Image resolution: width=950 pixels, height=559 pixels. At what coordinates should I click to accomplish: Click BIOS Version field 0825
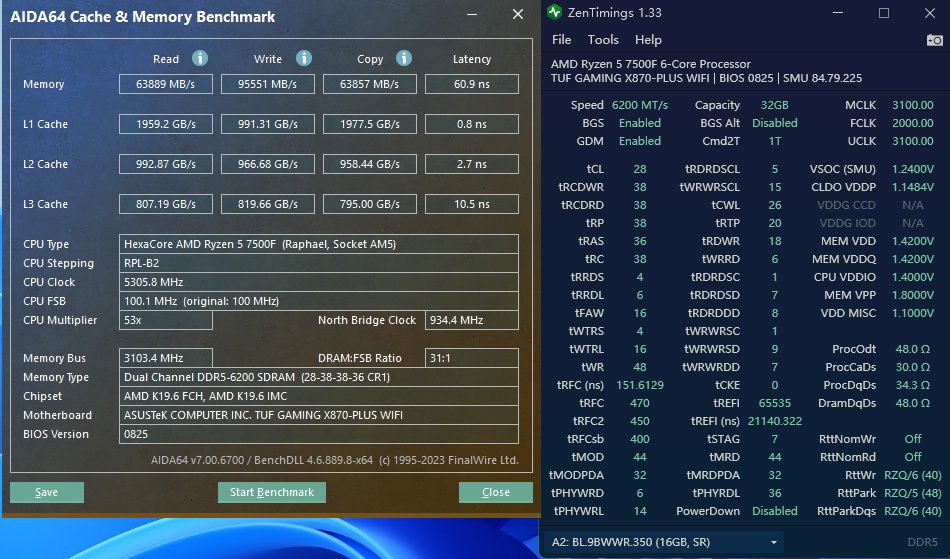319,434
